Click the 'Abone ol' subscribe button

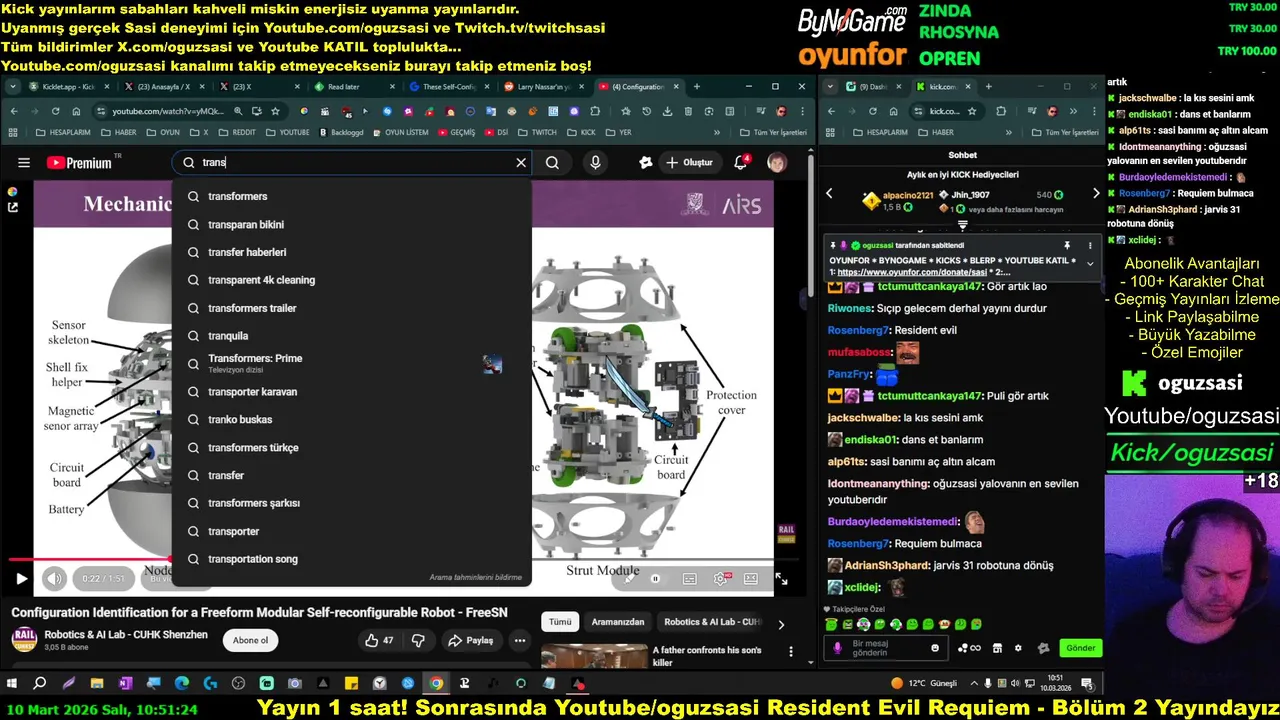(x=250, y=640)
